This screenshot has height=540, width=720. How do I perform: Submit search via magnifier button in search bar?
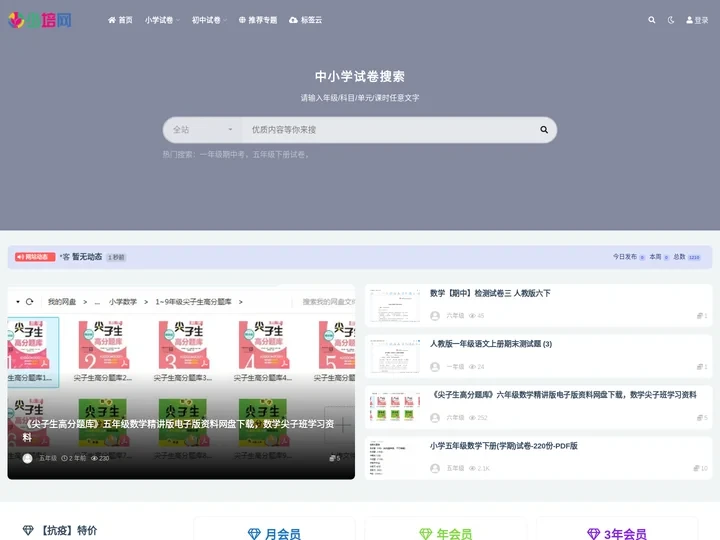(544, 130)
